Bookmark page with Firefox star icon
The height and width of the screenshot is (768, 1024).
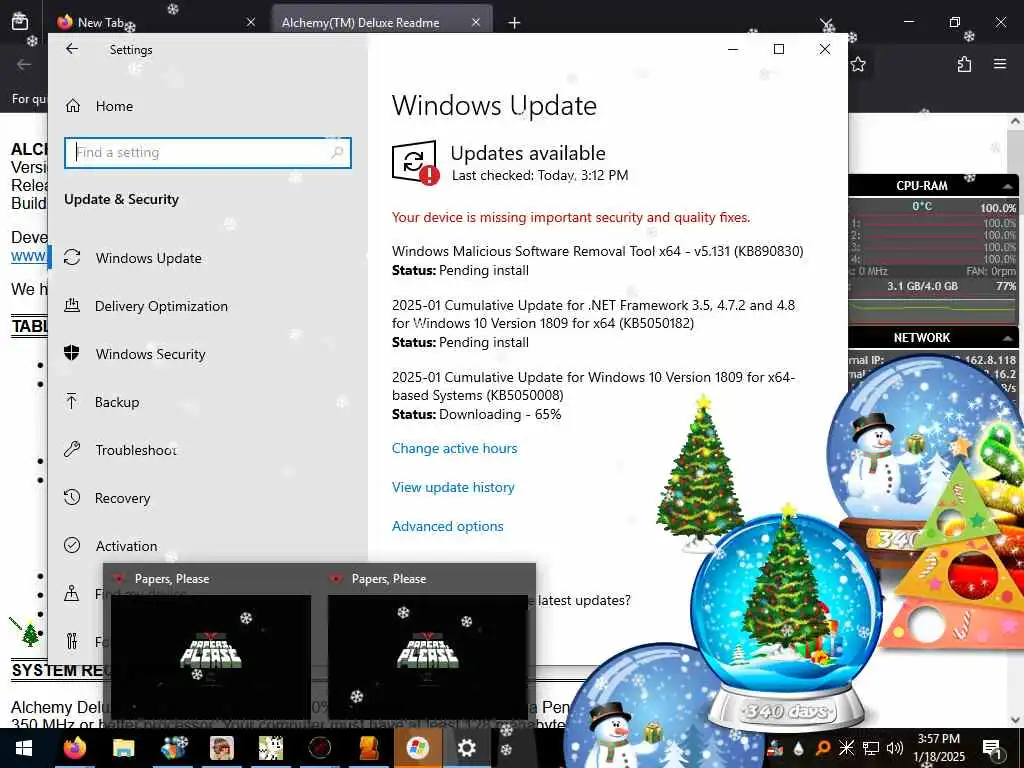858,64
